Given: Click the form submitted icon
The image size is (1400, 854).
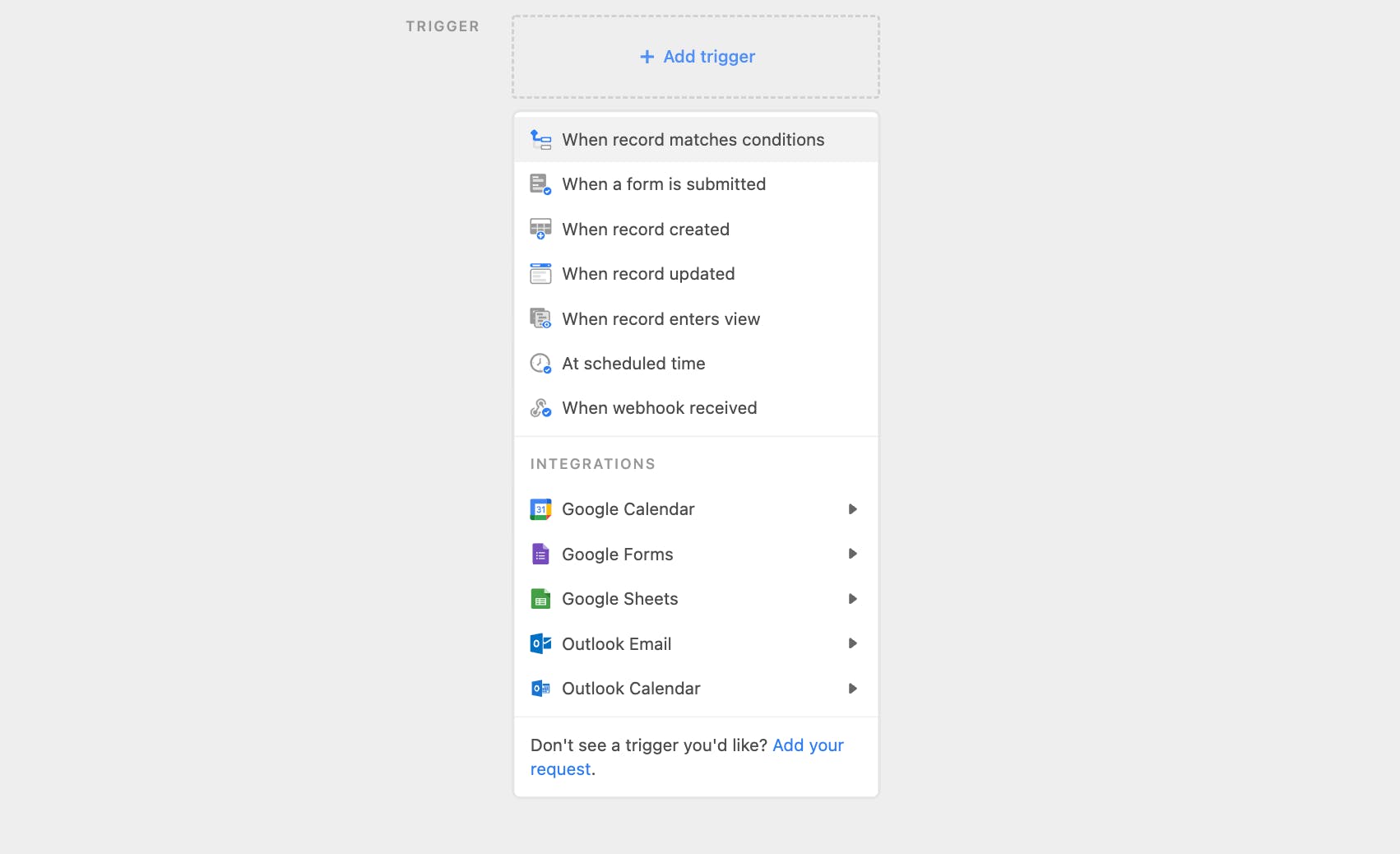Looking at the screenshot, I should [540, 184].
